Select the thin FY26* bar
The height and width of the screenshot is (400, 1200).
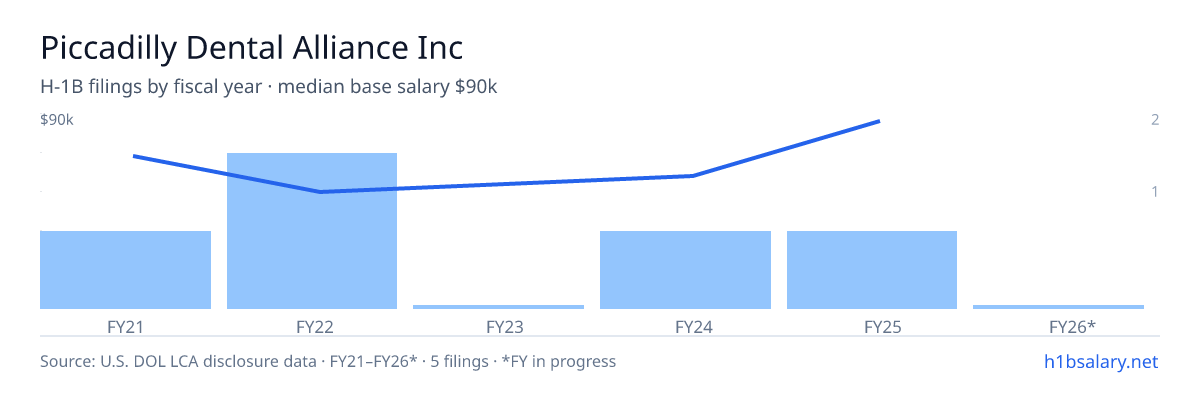tap(1058, 307)
